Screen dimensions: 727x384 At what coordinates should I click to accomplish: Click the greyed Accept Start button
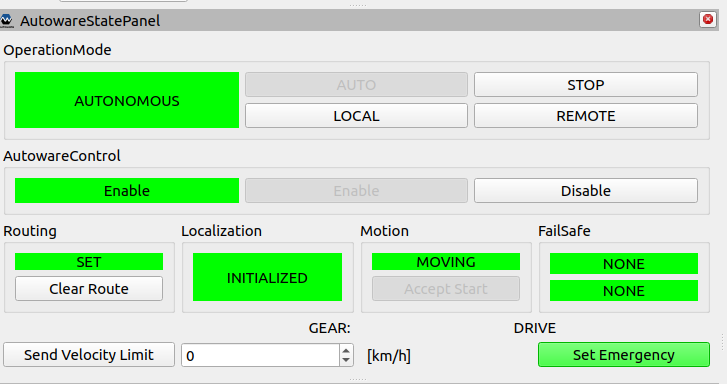point(446,288)
